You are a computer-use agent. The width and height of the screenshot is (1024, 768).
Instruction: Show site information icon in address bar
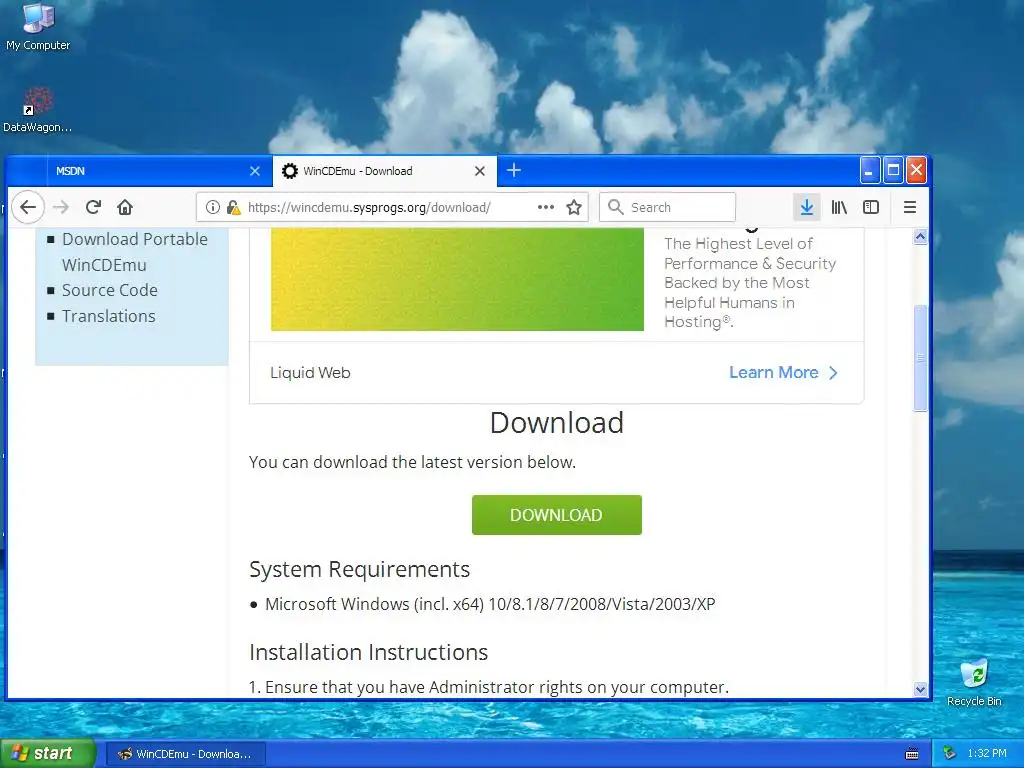[212, 207]
